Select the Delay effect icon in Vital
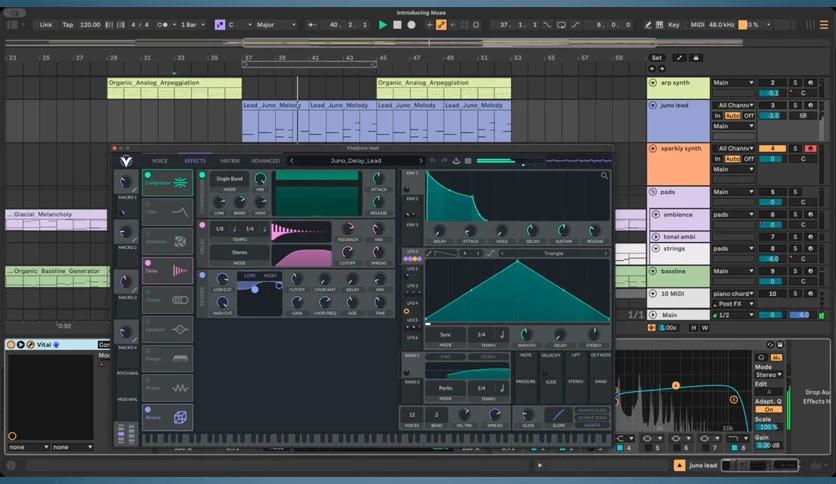This screenshot has width=836, height=484. [x=180, y=271]
